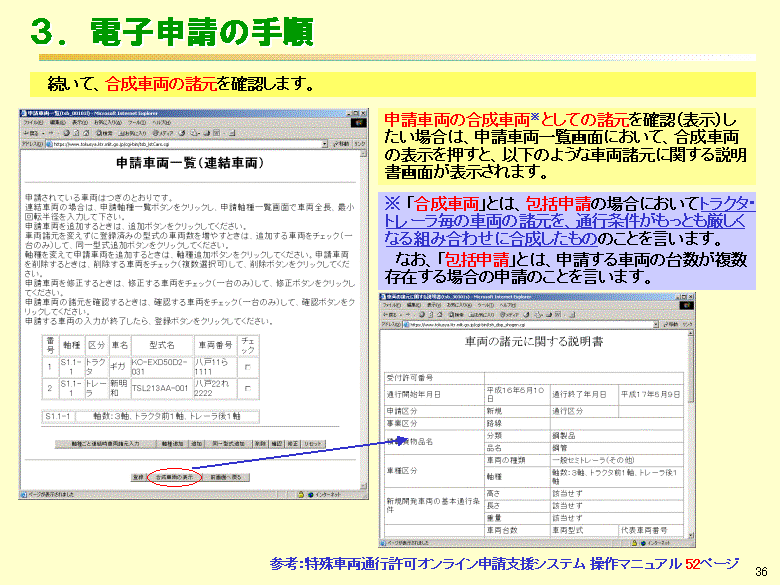Screen dimensions: 780x585
Task: Click 合成車両の表示 button
Action: (x=174, y=477)
